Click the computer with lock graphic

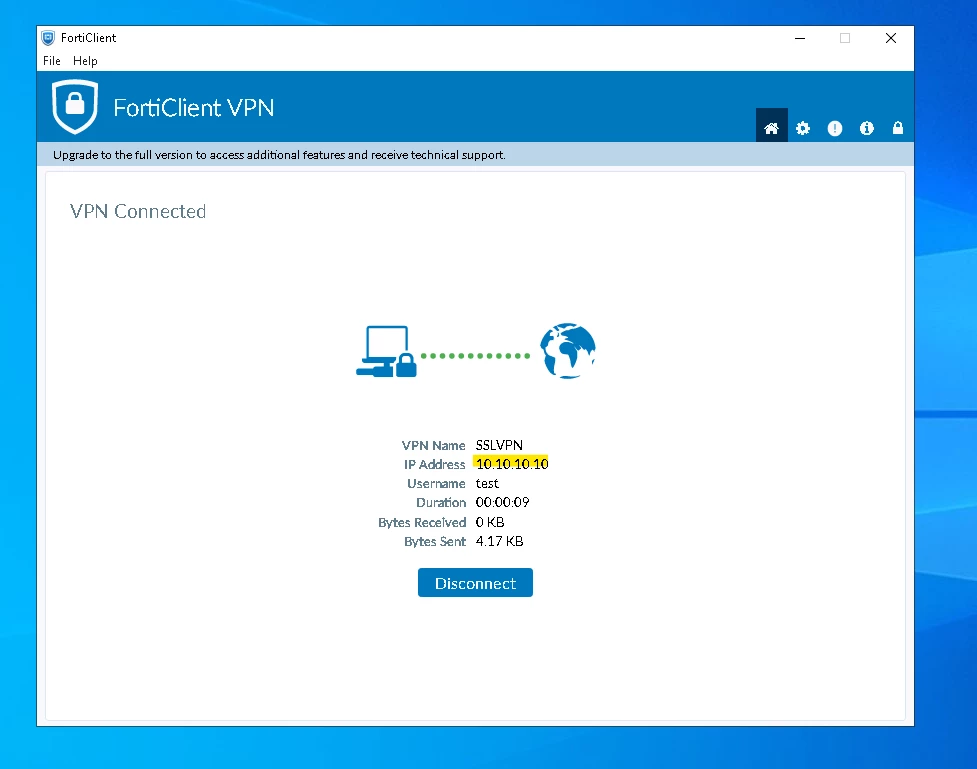[x=386, y=351]
